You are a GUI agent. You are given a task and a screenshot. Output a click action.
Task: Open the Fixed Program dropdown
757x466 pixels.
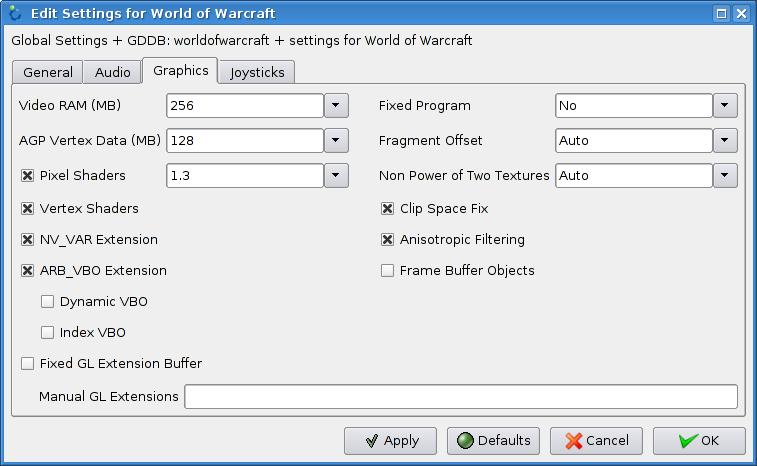point(725,105)
